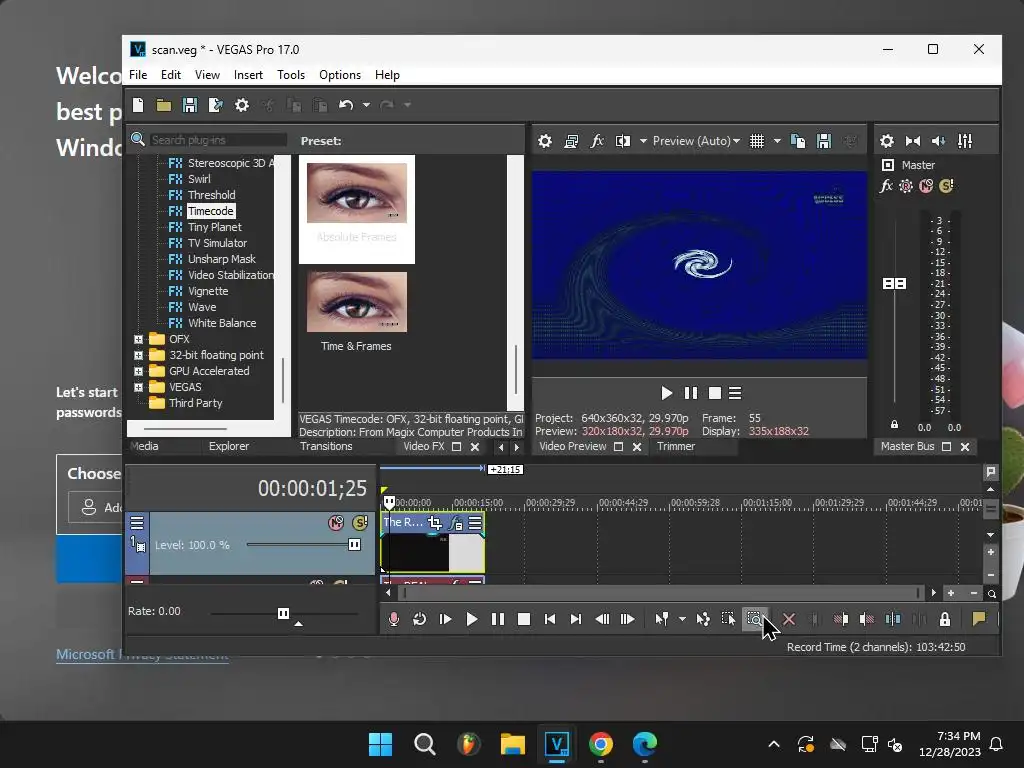
Task: Click the Record microphone button
Action: (393, 619)
